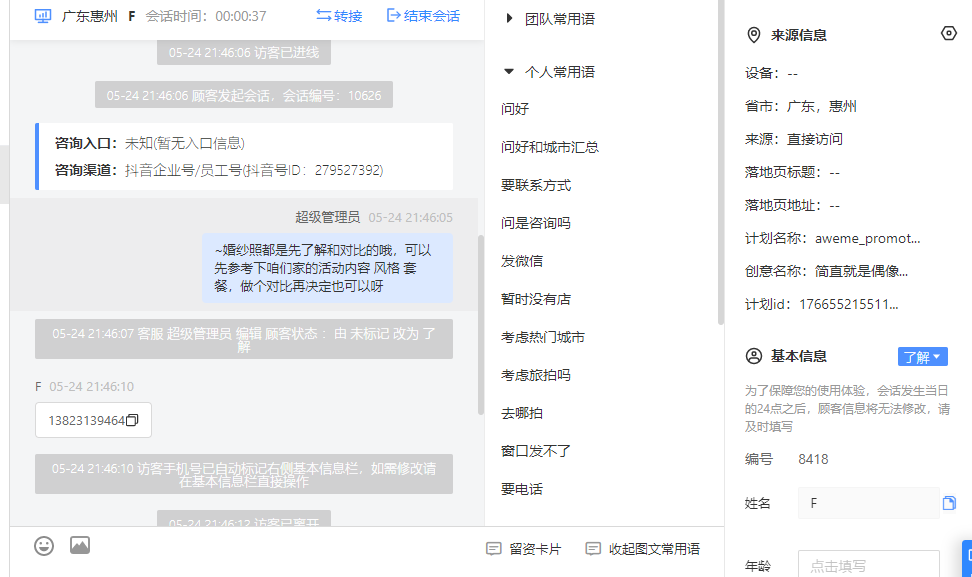
Task: Select the 暂时没有店 quick phrase
Action: click(536, 299)
